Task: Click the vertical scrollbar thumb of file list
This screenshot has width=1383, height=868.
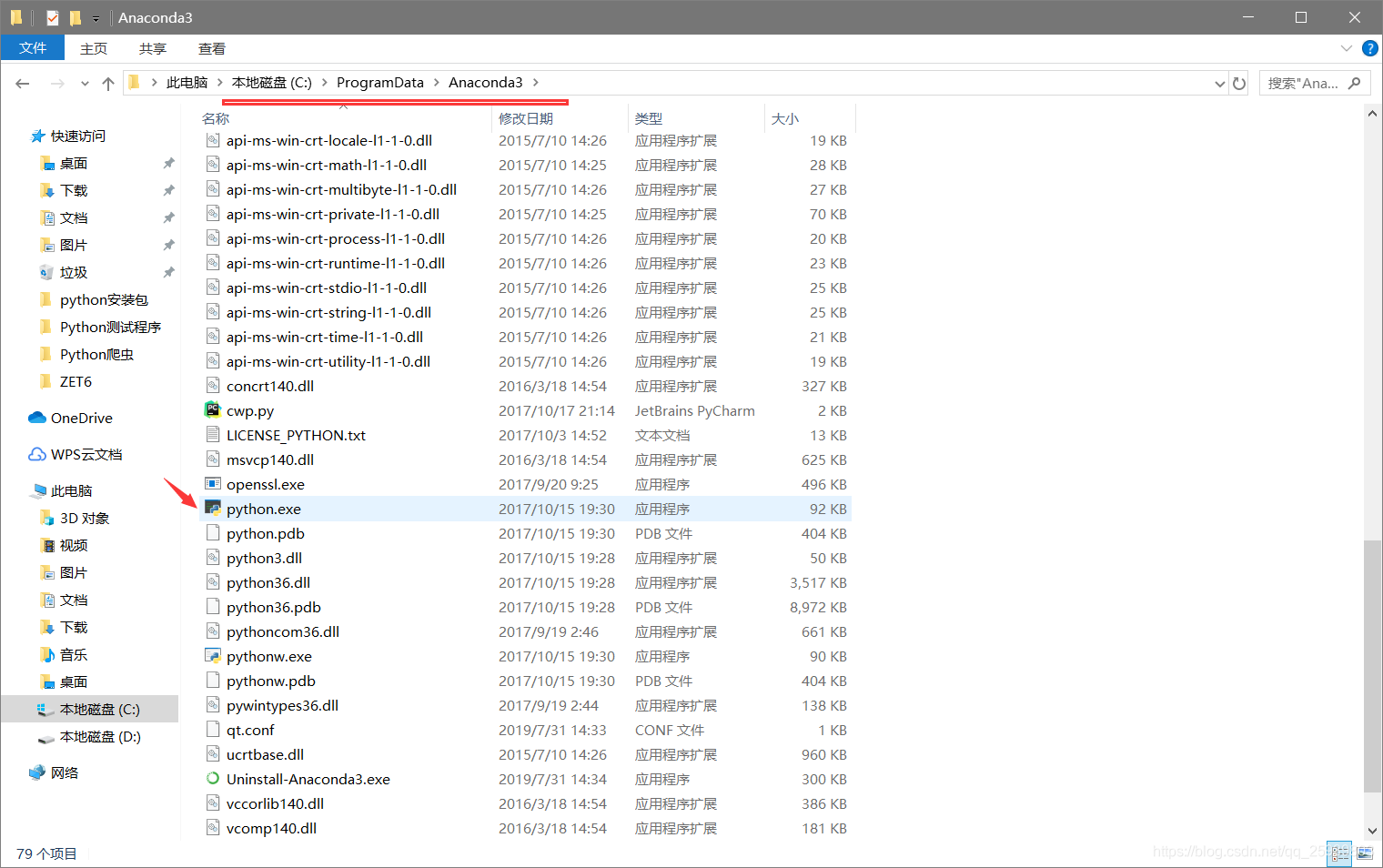Action: tap(1372, 666)
